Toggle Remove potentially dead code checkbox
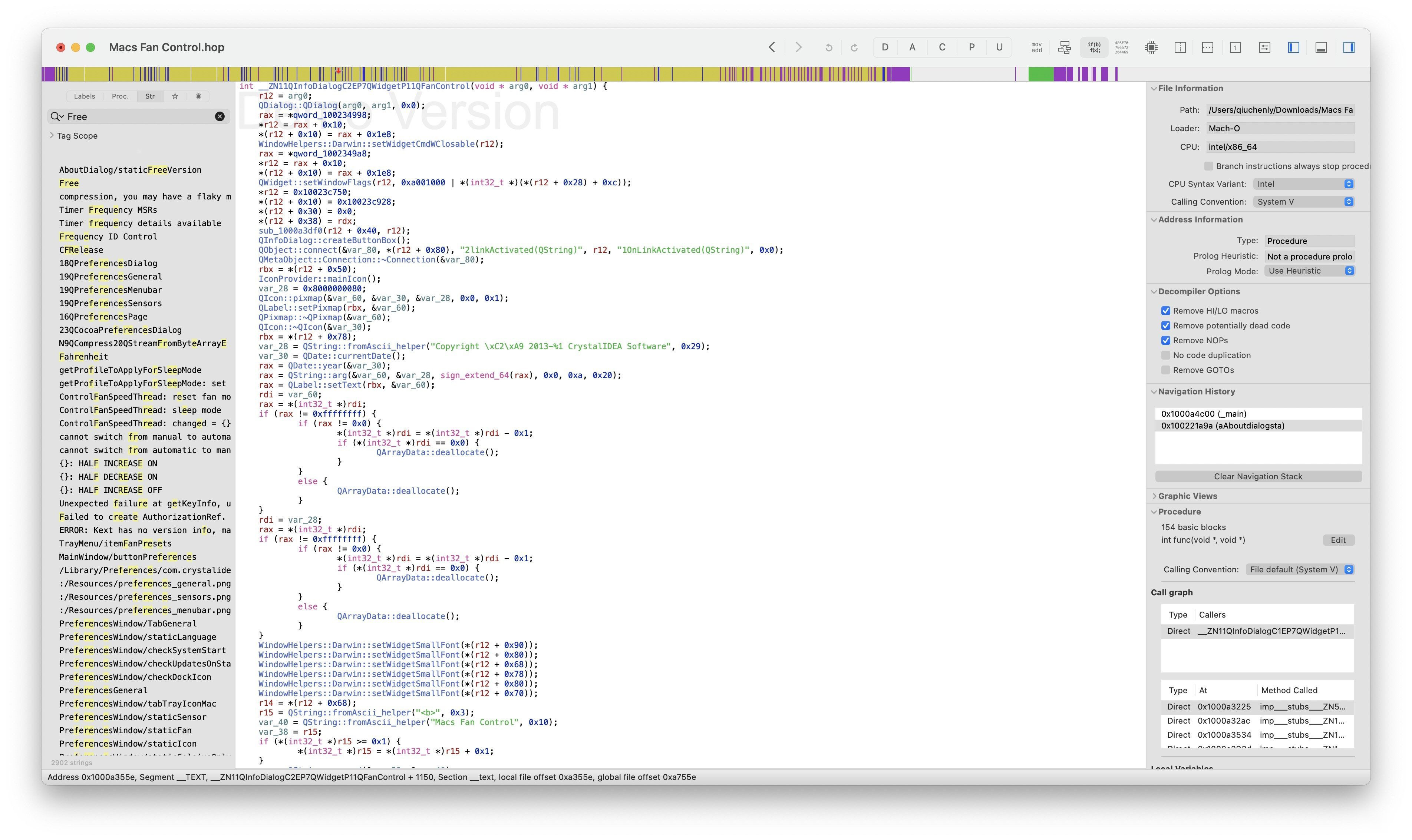The image size is (1412, 840). 1165,325
